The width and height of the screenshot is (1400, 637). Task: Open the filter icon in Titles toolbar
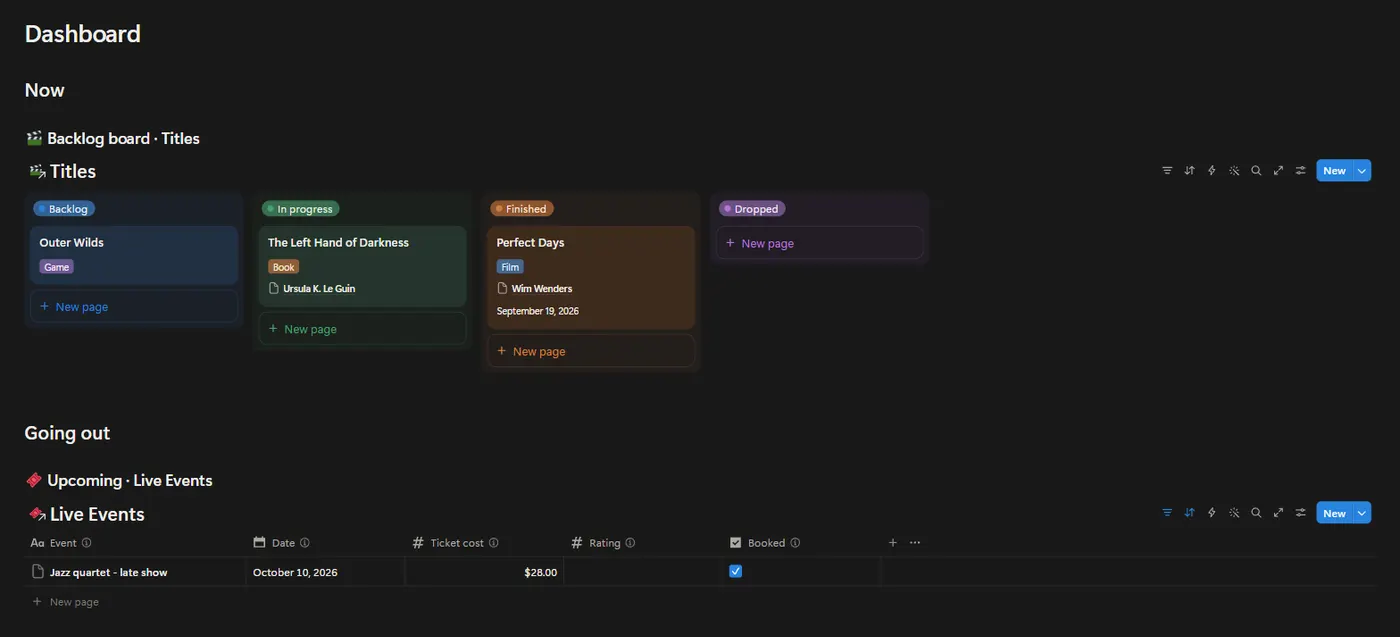click(x=1167, y=171)
